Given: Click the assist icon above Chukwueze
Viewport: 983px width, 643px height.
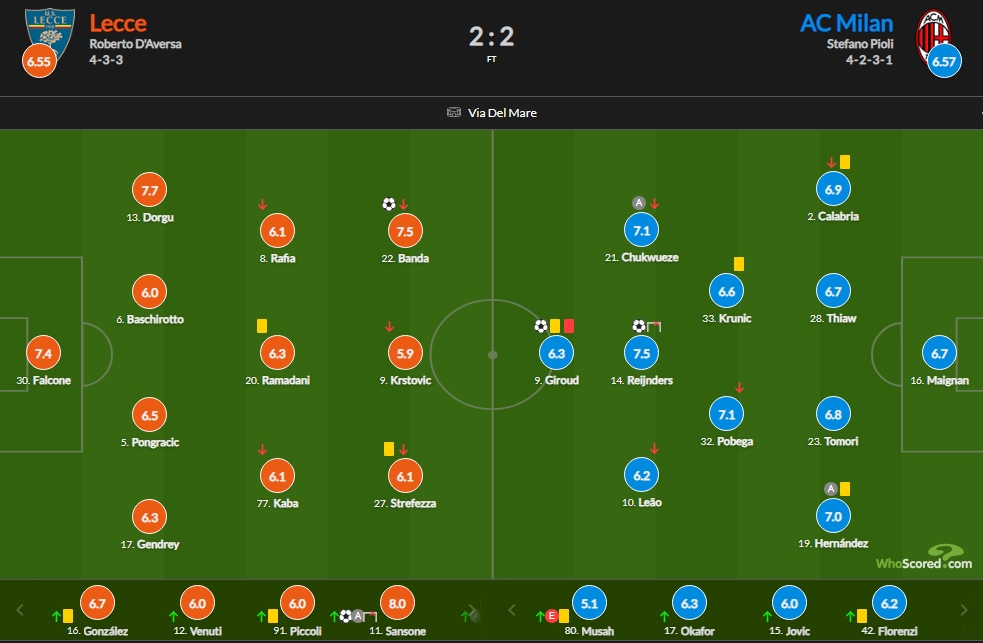Looking at the screenshot, I should click(638, 203).
